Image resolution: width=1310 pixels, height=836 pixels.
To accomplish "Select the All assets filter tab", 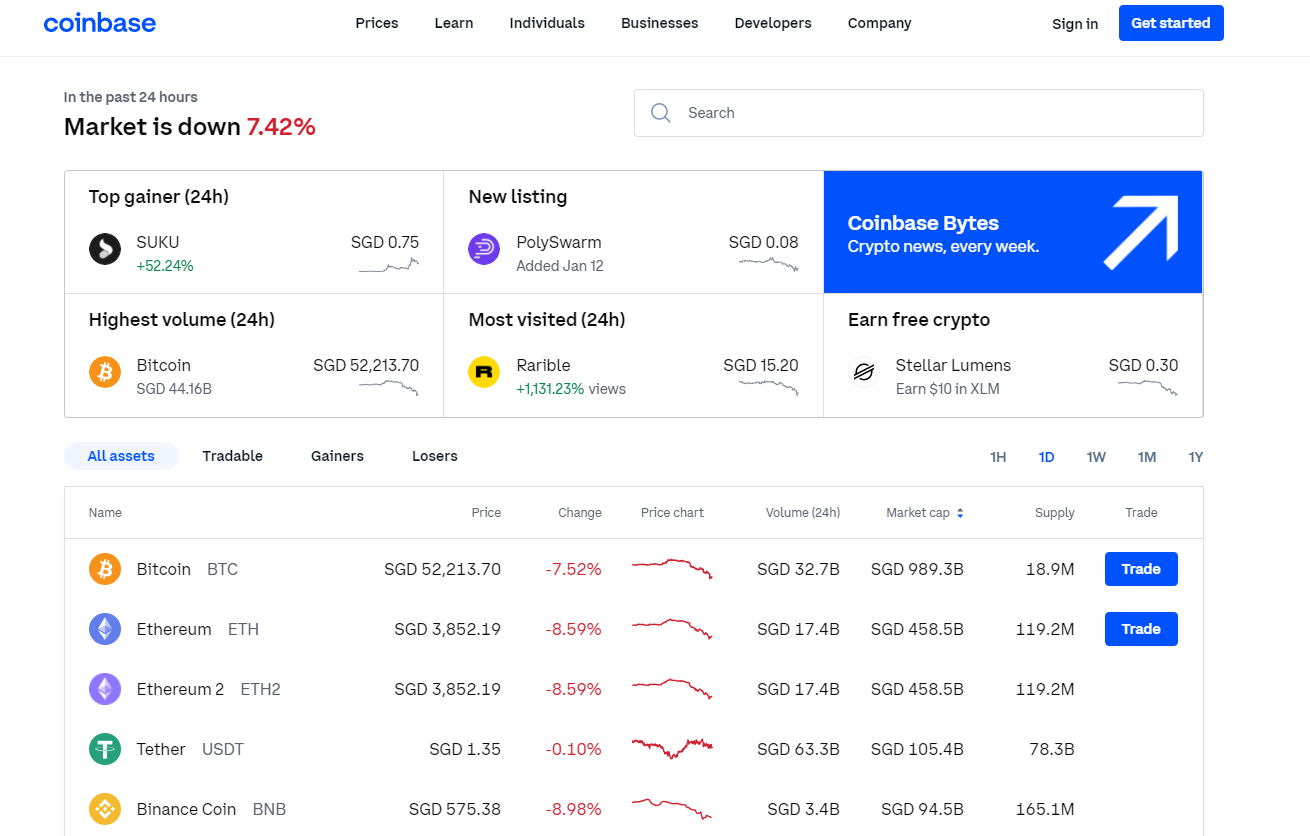I will point(121,456).
